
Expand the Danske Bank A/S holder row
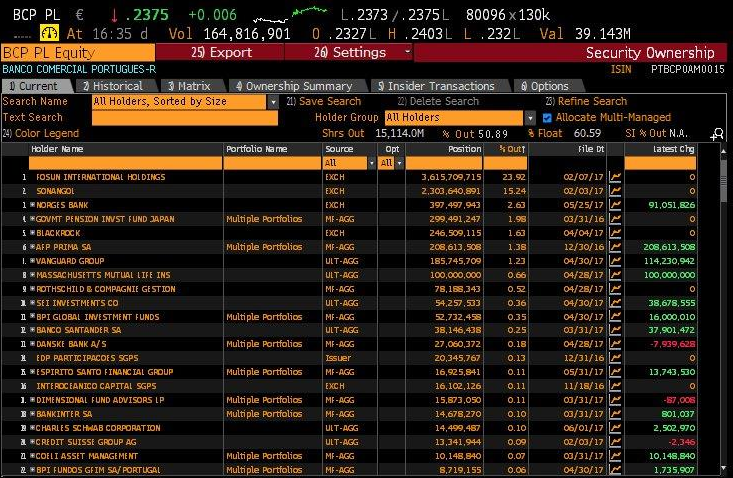click(33, 344)
